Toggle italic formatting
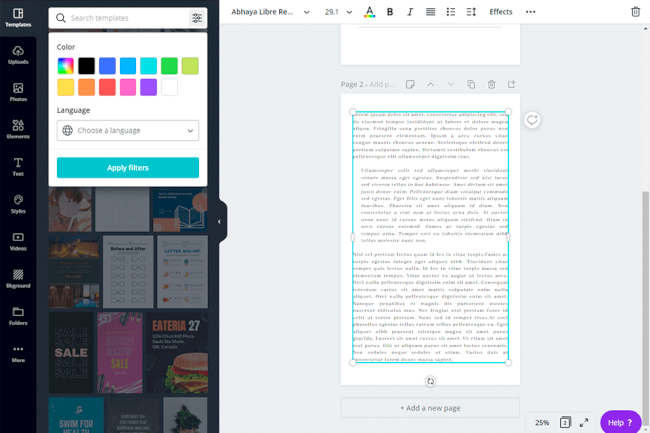Image resolution: width=650 pixels, height=433 pixels. tap(410, 12)
